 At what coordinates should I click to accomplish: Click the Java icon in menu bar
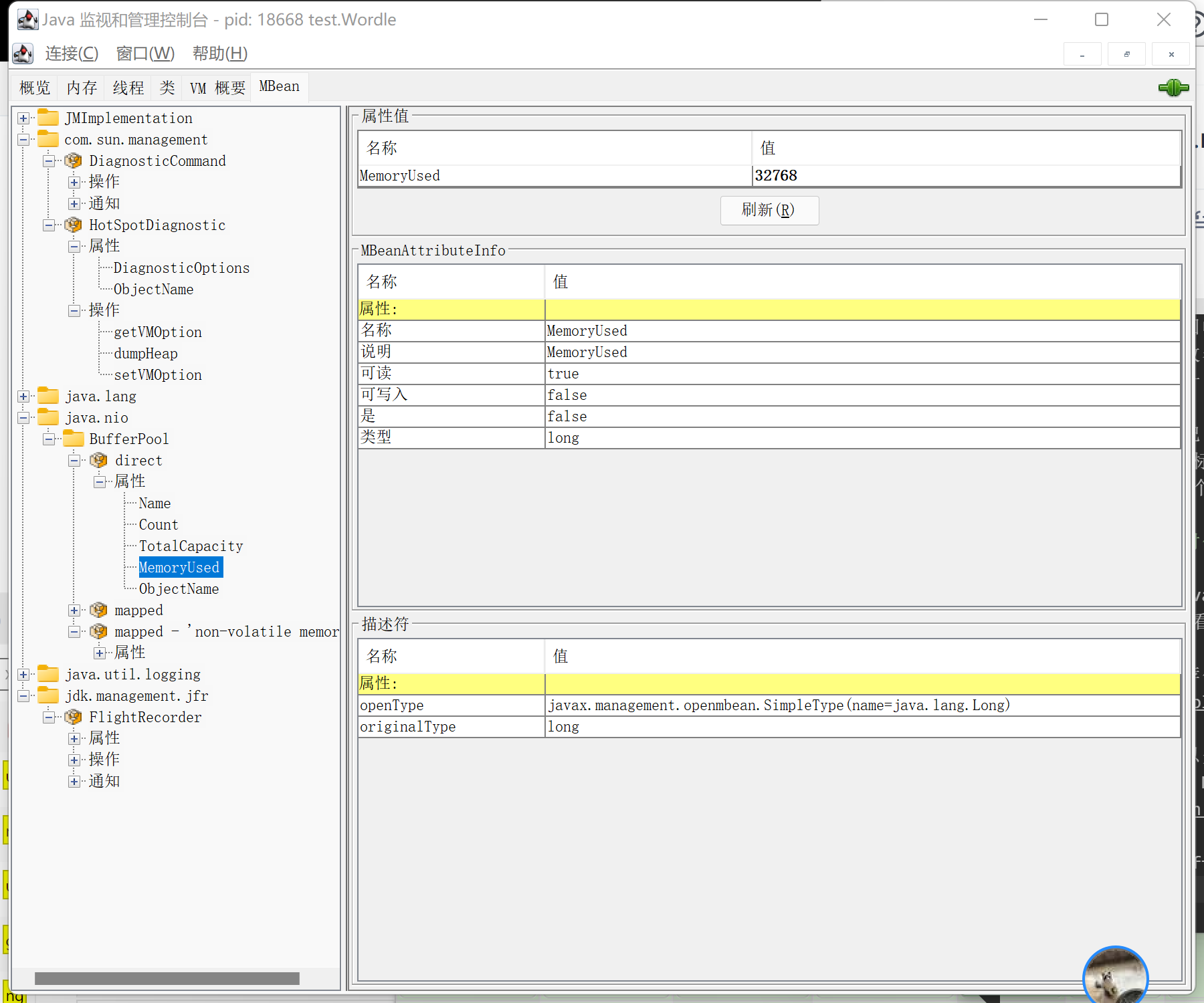pyautogui.click(x=23, y=53)
